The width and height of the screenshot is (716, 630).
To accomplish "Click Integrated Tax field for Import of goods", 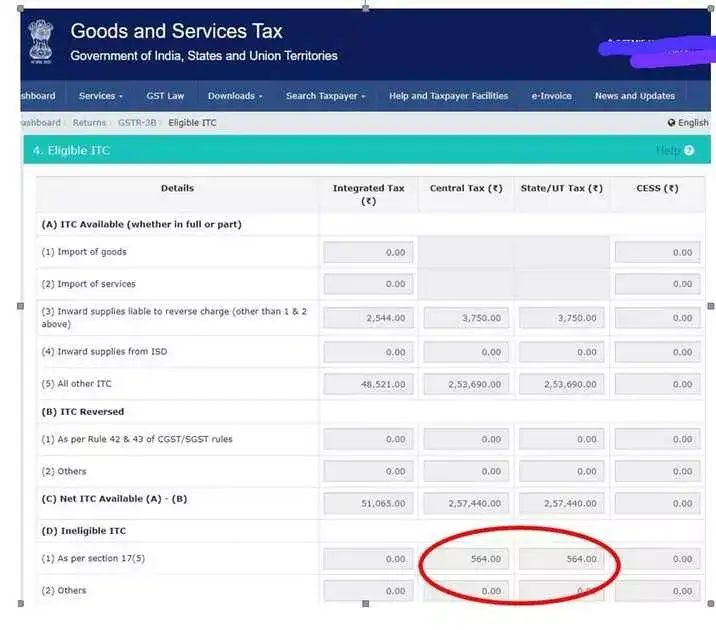I will pyautogui.click(x=368, y=252).
